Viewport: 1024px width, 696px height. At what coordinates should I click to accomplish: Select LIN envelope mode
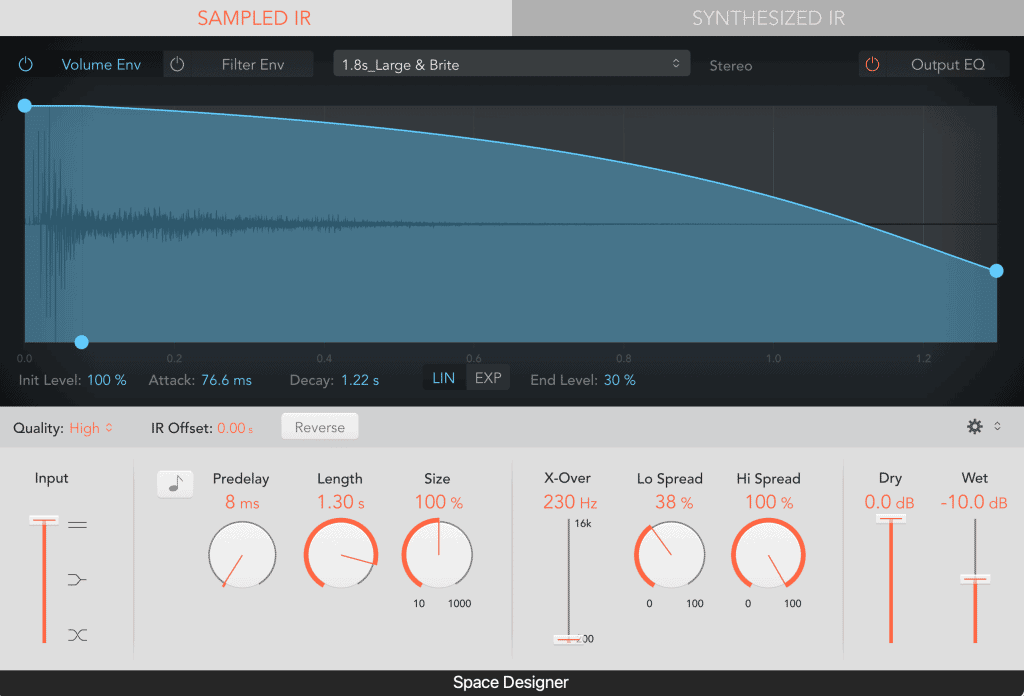point(443,378)
